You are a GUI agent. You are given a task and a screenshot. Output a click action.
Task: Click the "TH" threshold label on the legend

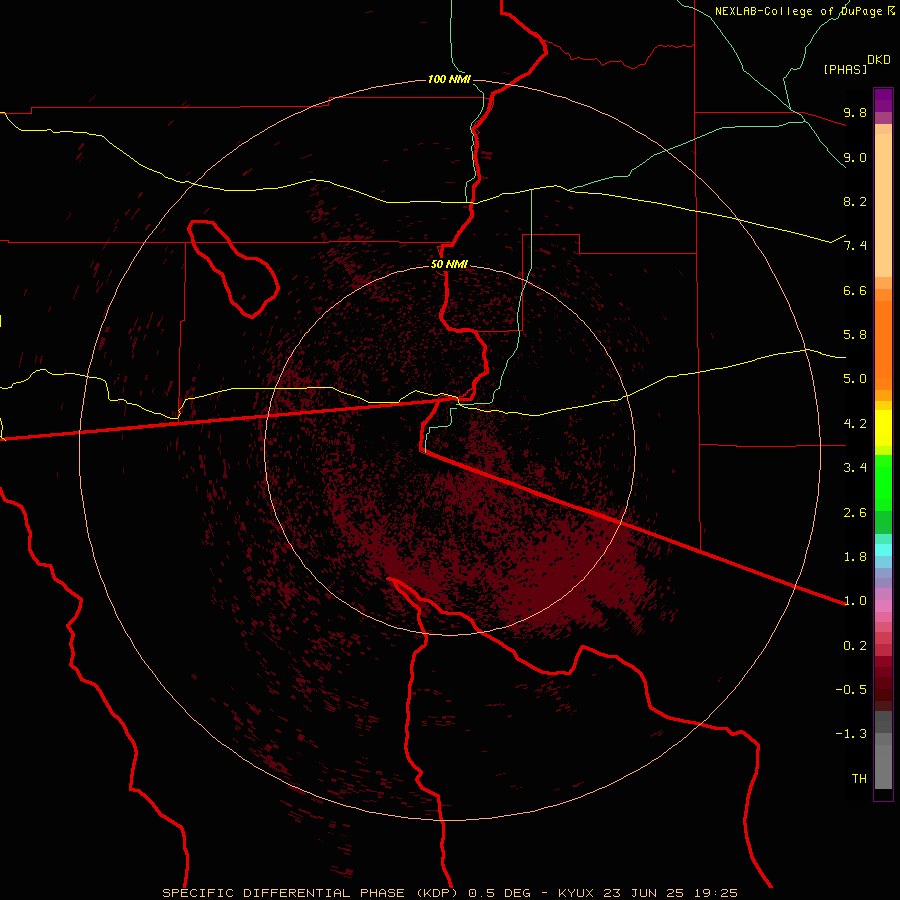859,779
